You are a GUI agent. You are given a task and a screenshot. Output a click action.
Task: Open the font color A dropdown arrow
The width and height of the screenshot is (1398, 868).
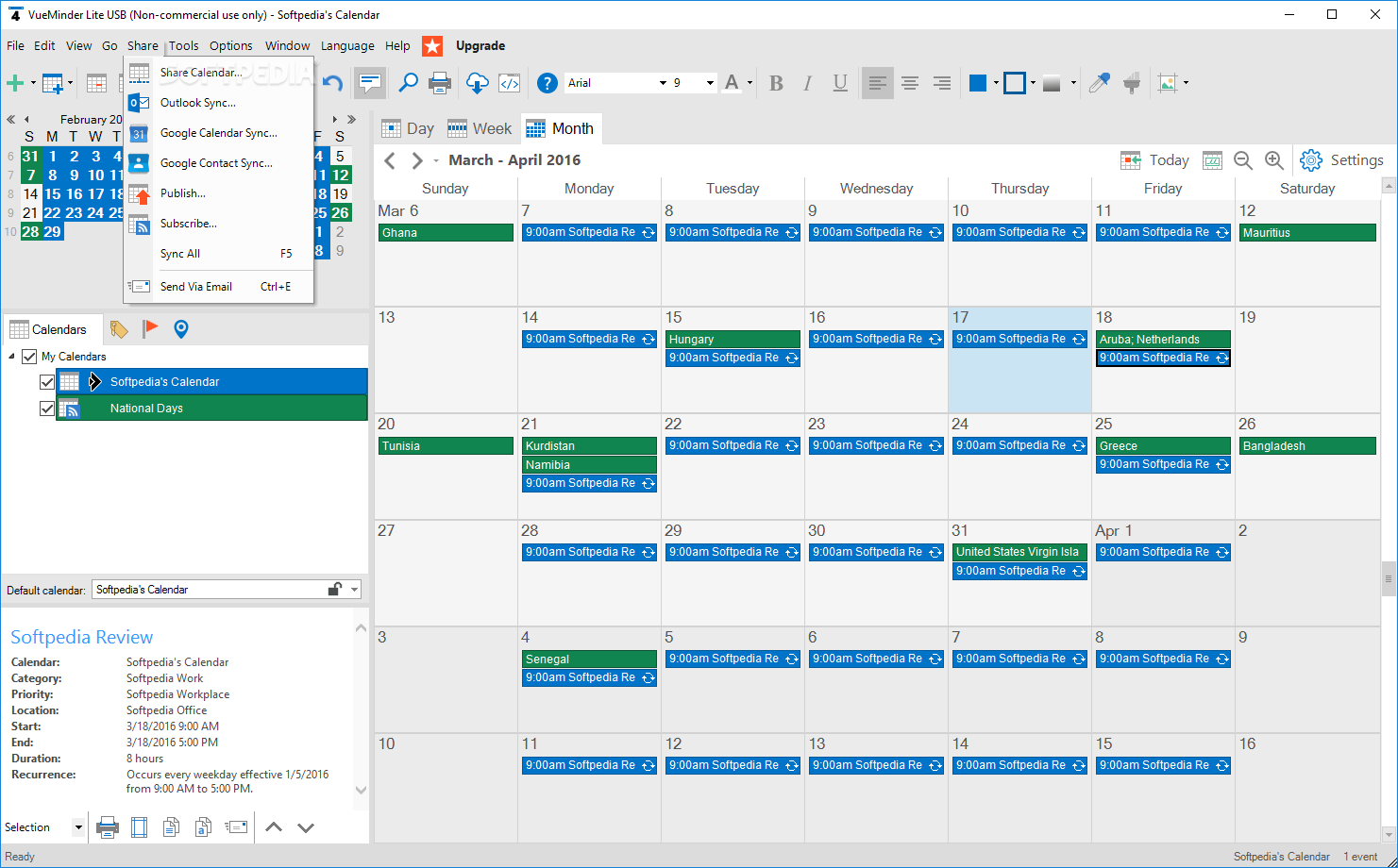pos(750,83)
